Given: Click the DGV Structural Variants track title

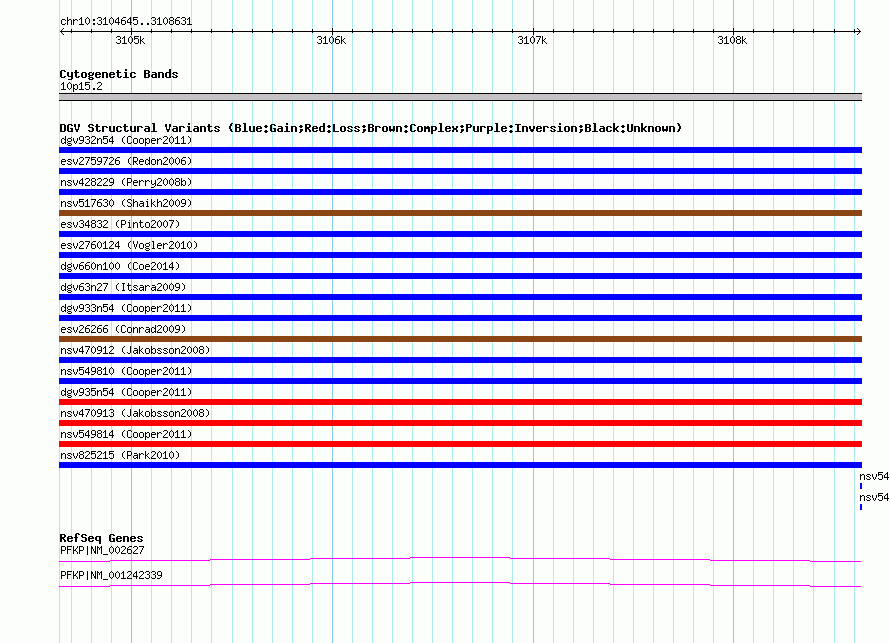Looking at the screenshot, I should pyautogui.click(x=370, y=128).
